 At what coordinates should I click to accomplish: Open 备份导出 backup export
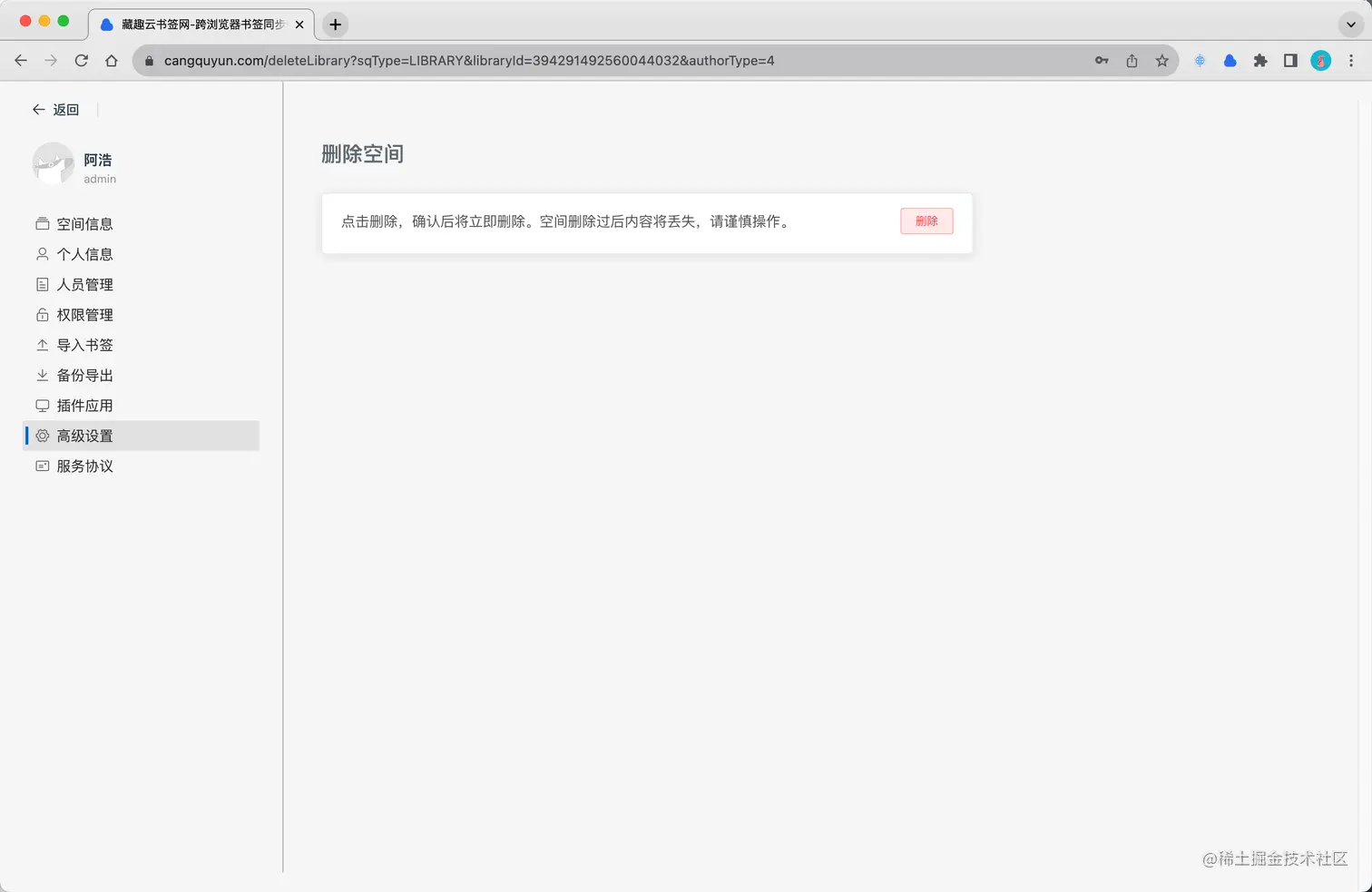(86, 375)
